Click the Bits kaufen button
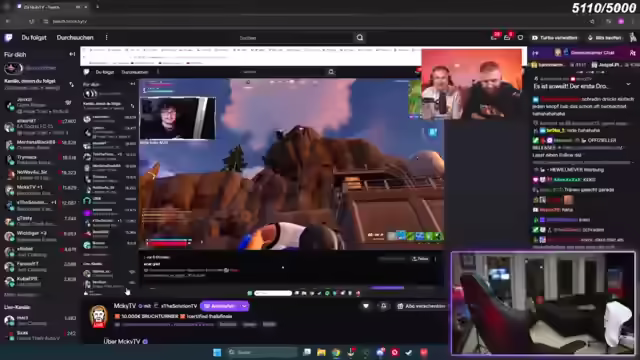 pos(604,38)
